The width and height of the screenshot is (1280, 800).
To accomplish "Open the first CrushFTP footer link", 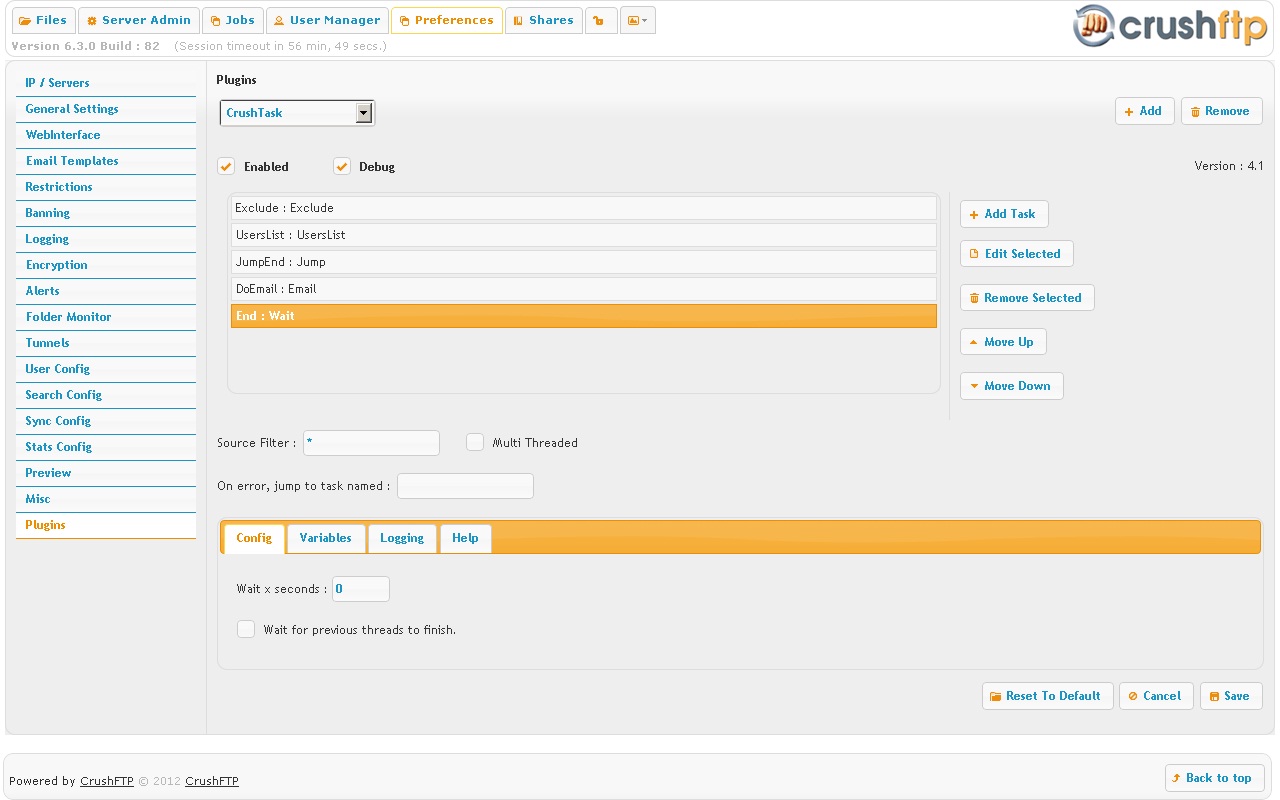I will [x=107, y=781].
